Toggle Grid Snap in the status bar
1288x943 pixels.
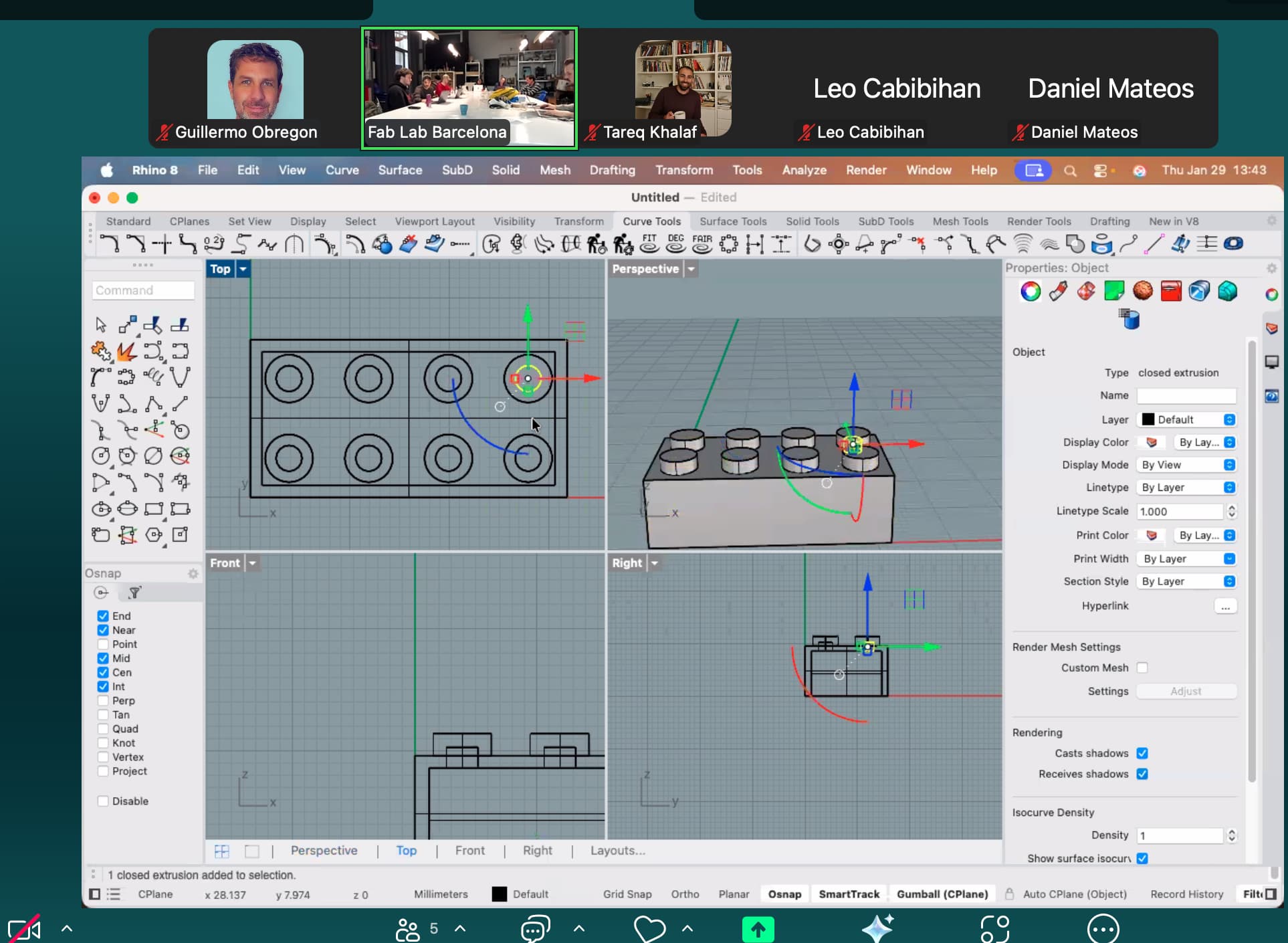(627, 894)
